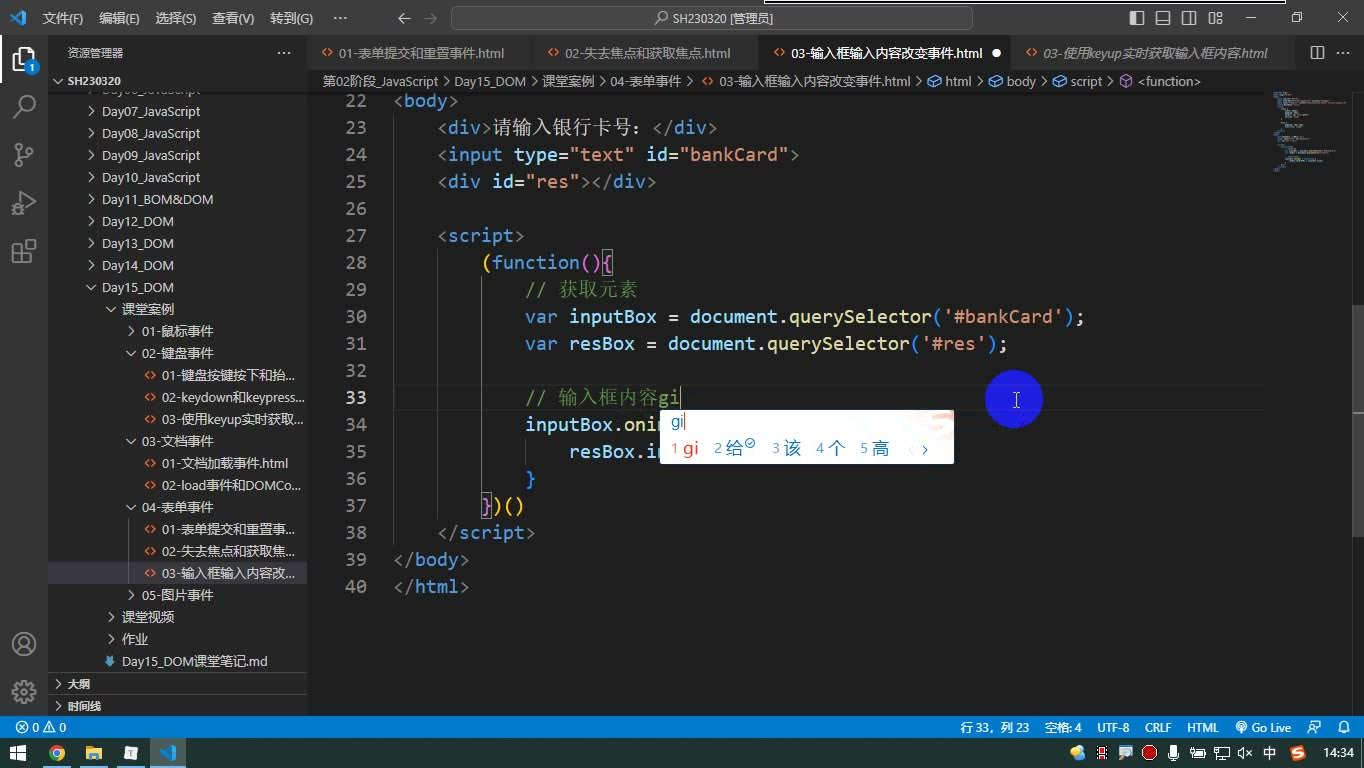1364x768 pixels.
Task: Open the Accounts menu in activity bar
Action: tap(24, 644)
